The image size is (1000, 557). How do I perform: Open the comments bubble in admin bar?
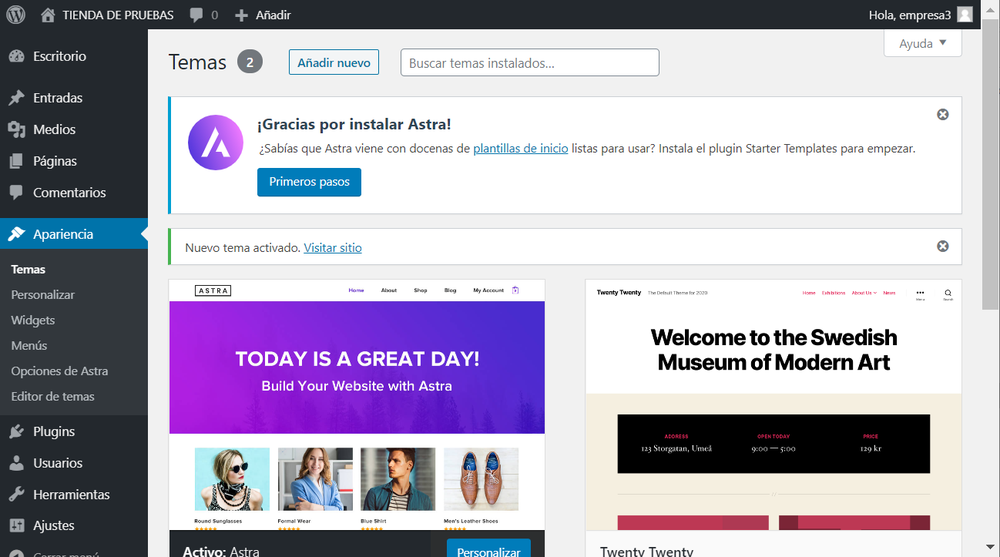click(196, 15)
